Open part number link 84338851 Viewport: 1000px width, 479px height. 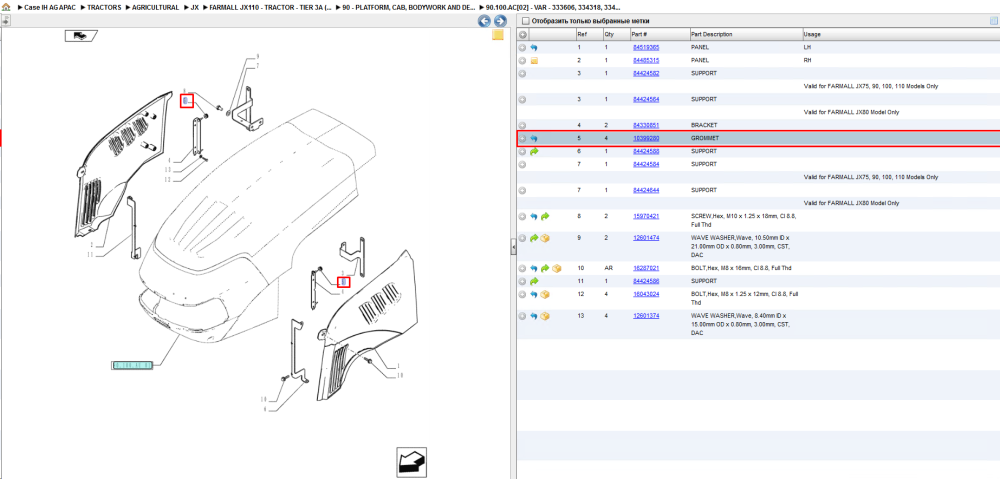click(x=645, y=125)
